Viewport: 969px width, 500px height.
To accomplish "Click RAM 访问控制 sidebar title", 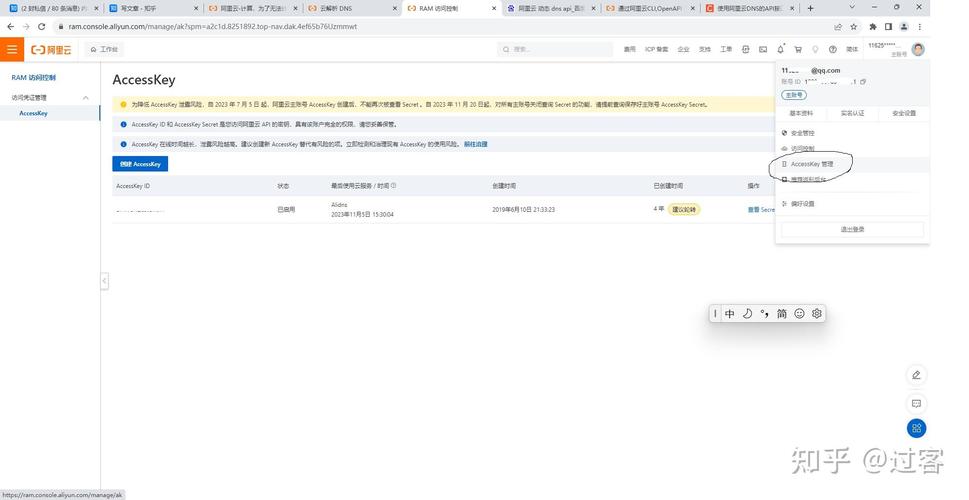I will pos(33,78).
